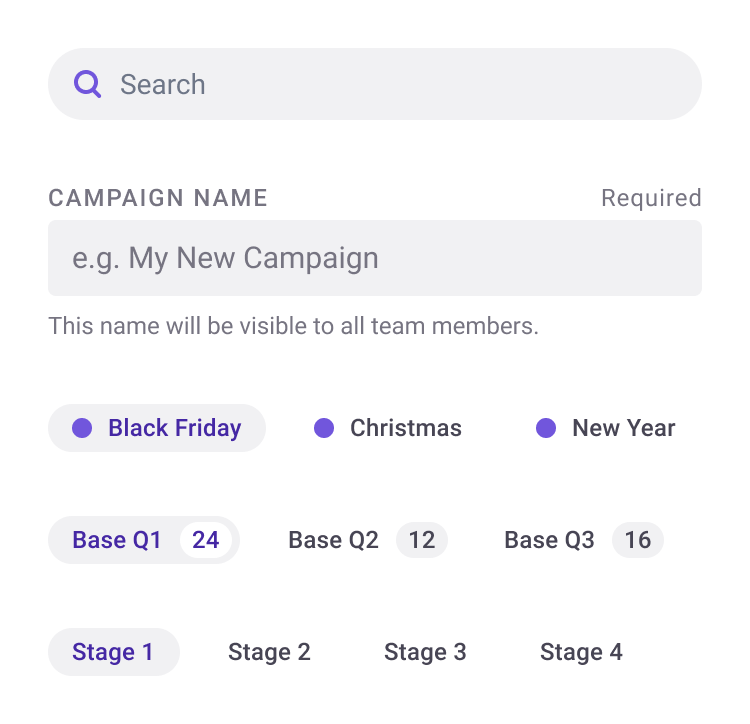Image resolution: width=750 pixels, height=724 pixels.
Task: Click the purple dot beside Christmas
Action: click(x=324, y=428)
